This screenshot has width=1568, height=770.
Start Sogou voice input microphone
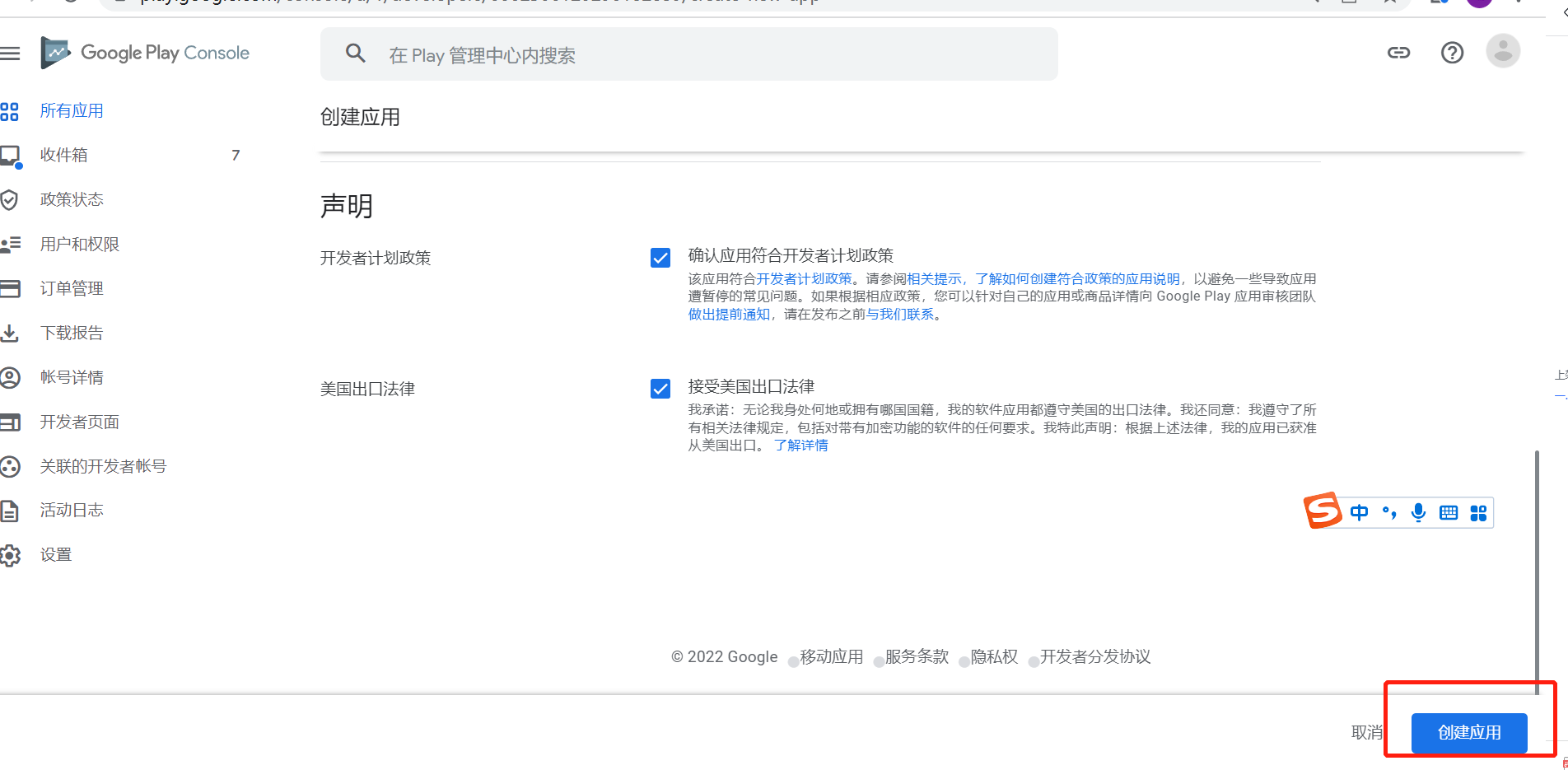(1418, 512)
